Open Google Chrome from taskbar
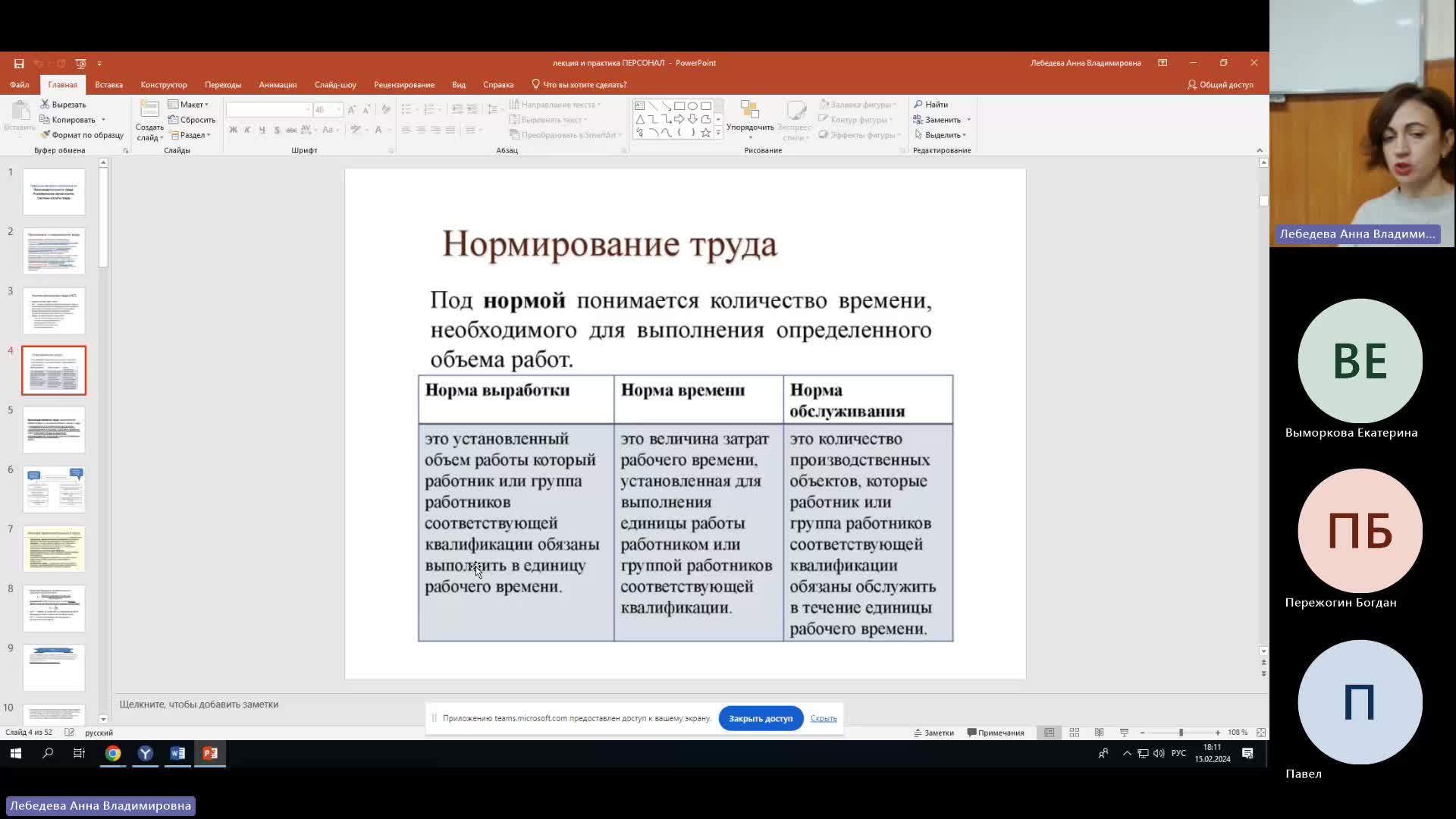 point(113,753)
